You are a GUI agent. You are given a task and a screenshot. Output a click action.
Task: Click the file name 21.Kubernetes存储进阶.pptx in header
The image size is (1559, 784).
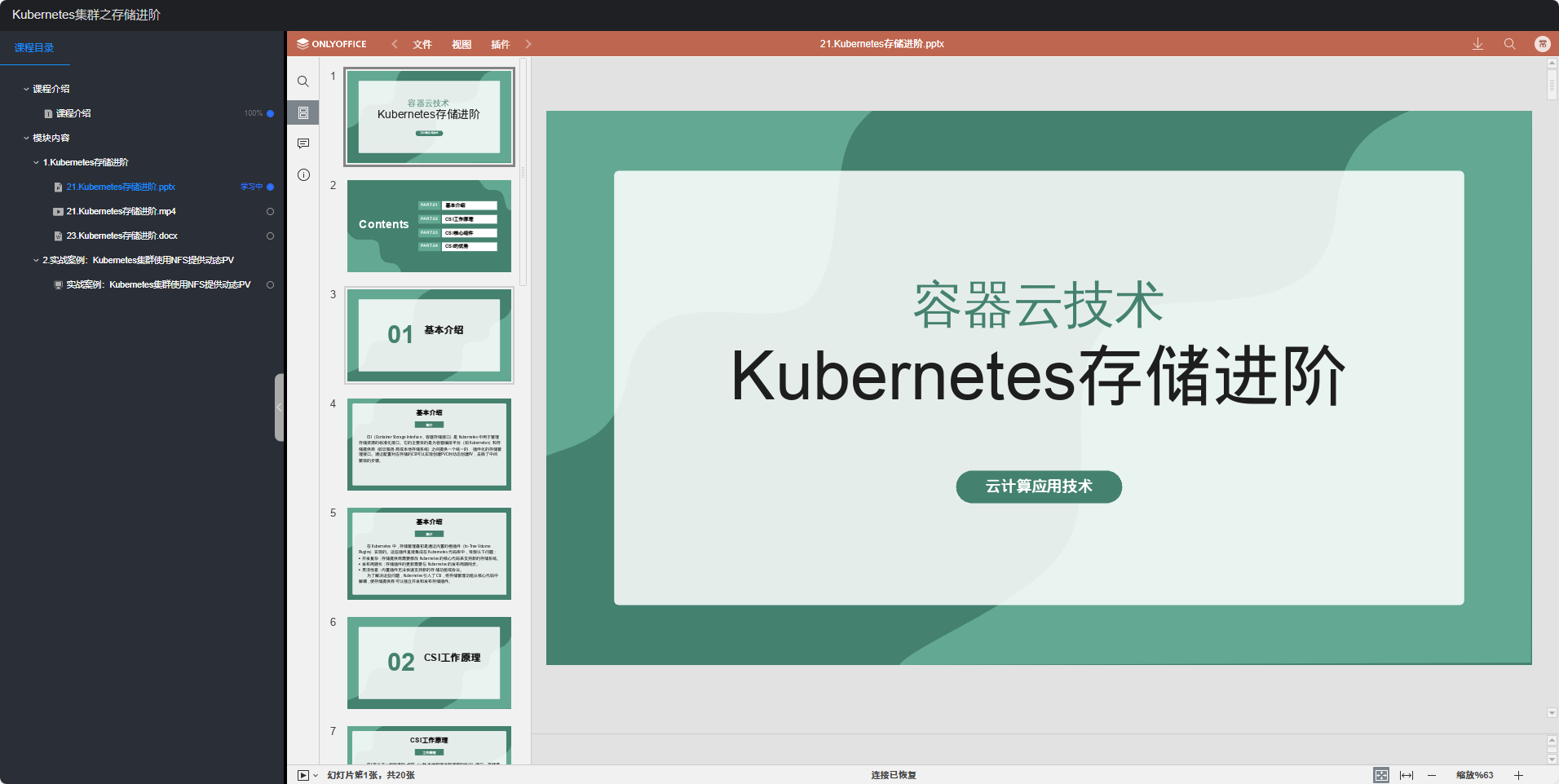point(881,44)
